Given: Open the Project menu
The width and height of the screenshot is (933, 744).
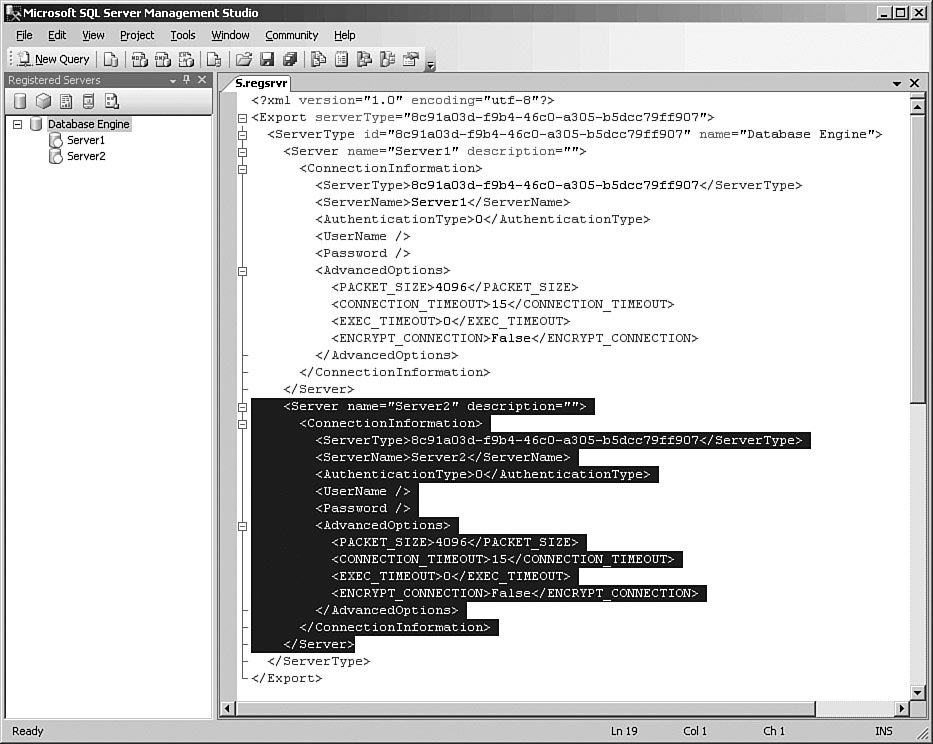Looking at the screenshot, I should click(137, 35).
